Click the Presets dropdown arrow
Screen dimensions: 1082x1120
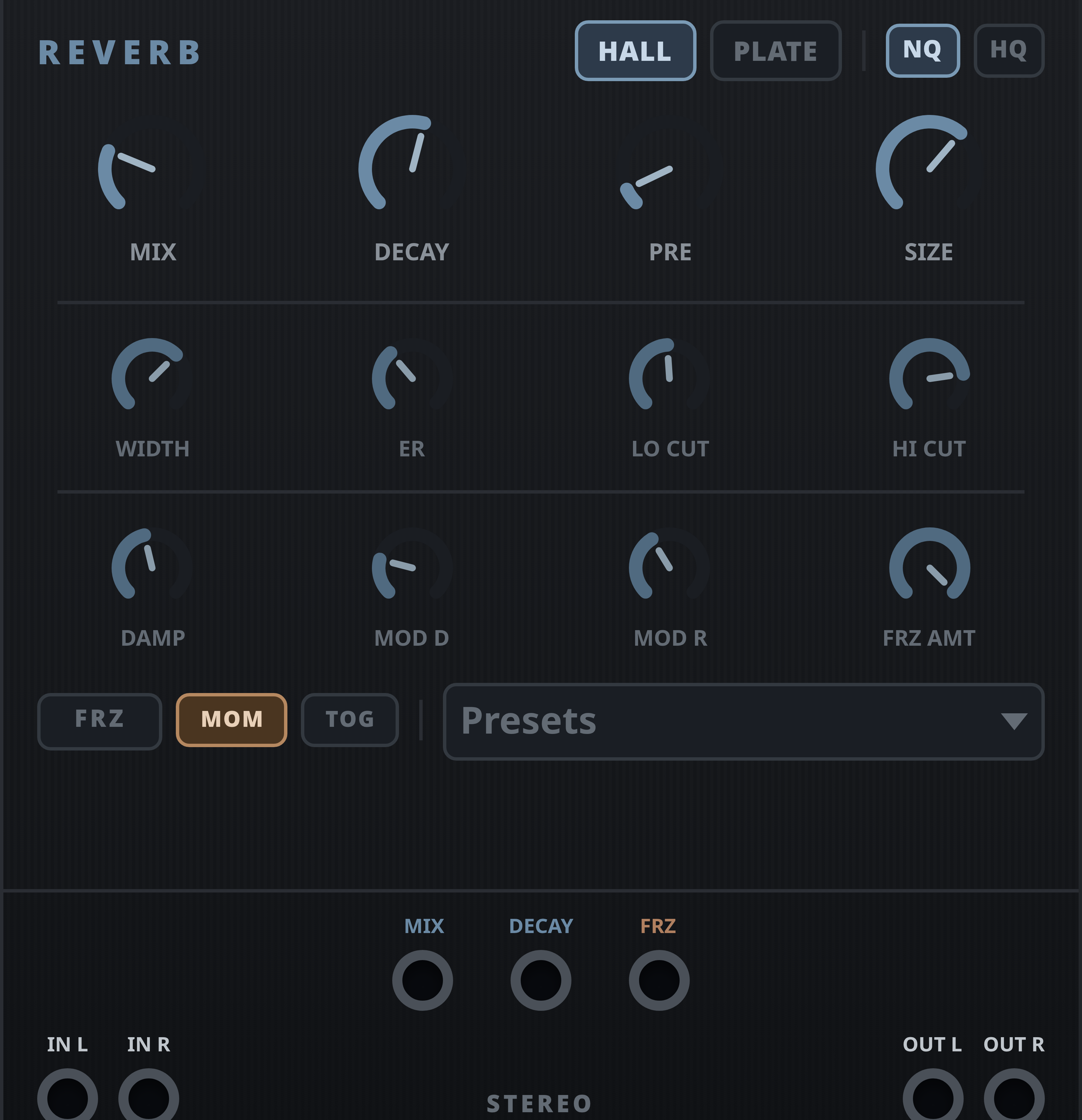[x=1014, y=721]
